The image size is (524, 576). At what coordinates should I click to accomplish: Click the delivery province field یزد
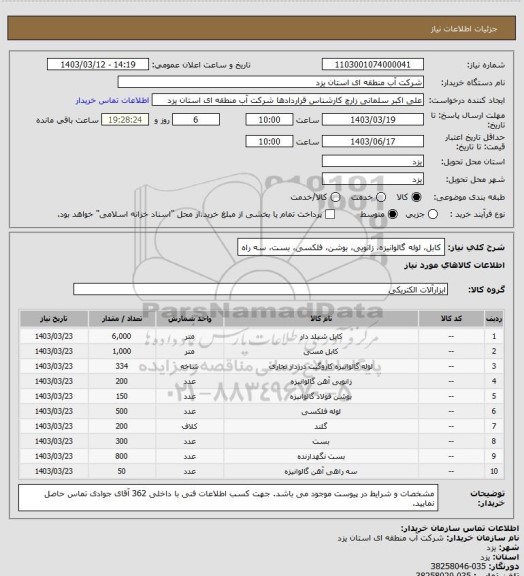point(373,161)
